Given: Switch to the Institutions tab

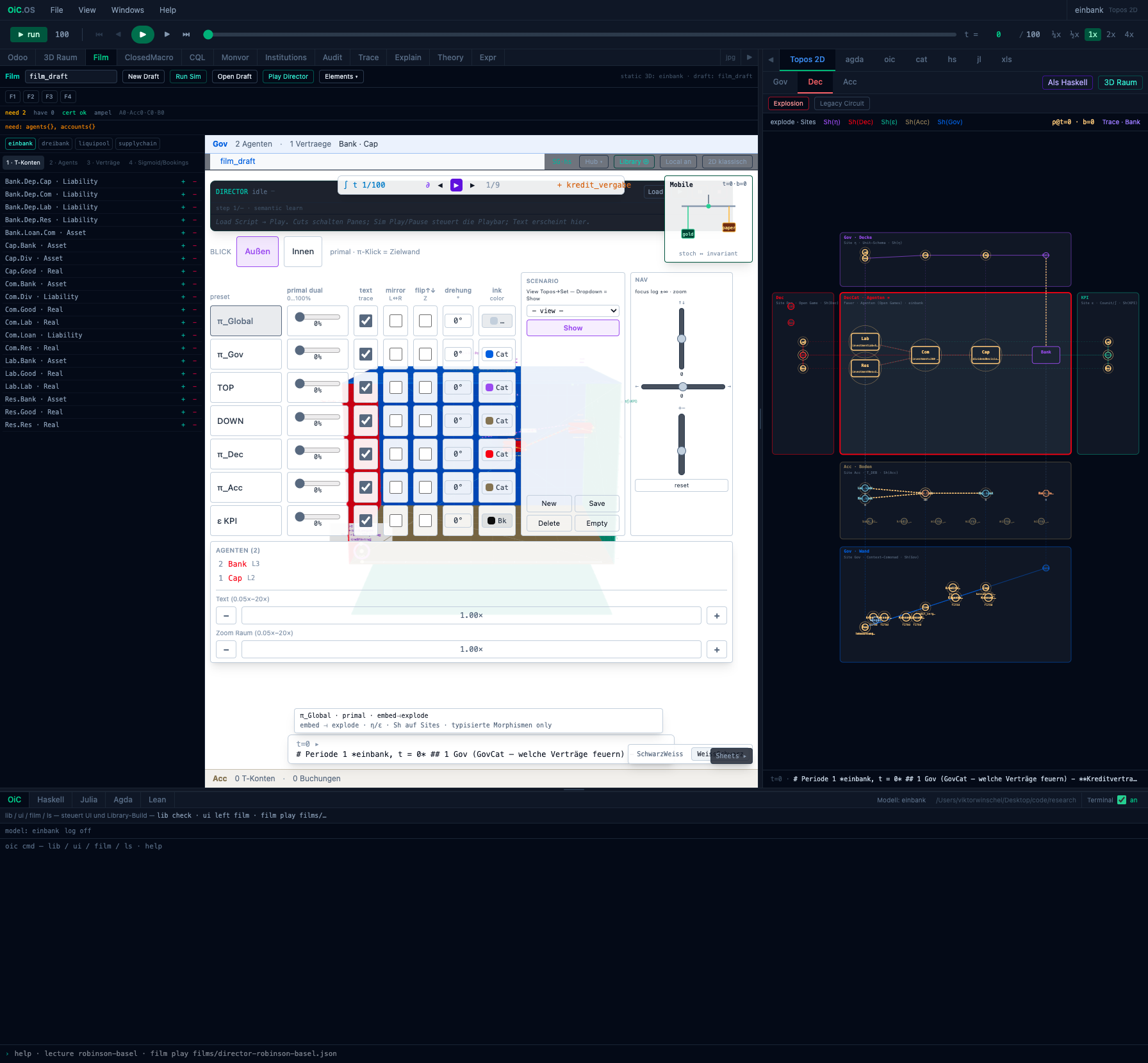Looking at the screenshot, I should point(286,58).
